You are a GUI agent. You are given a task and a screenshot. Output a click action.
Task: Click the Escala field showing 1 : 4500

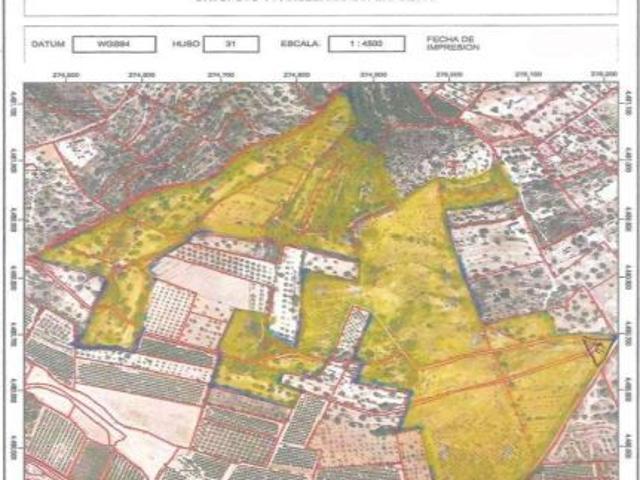point(367,44)
